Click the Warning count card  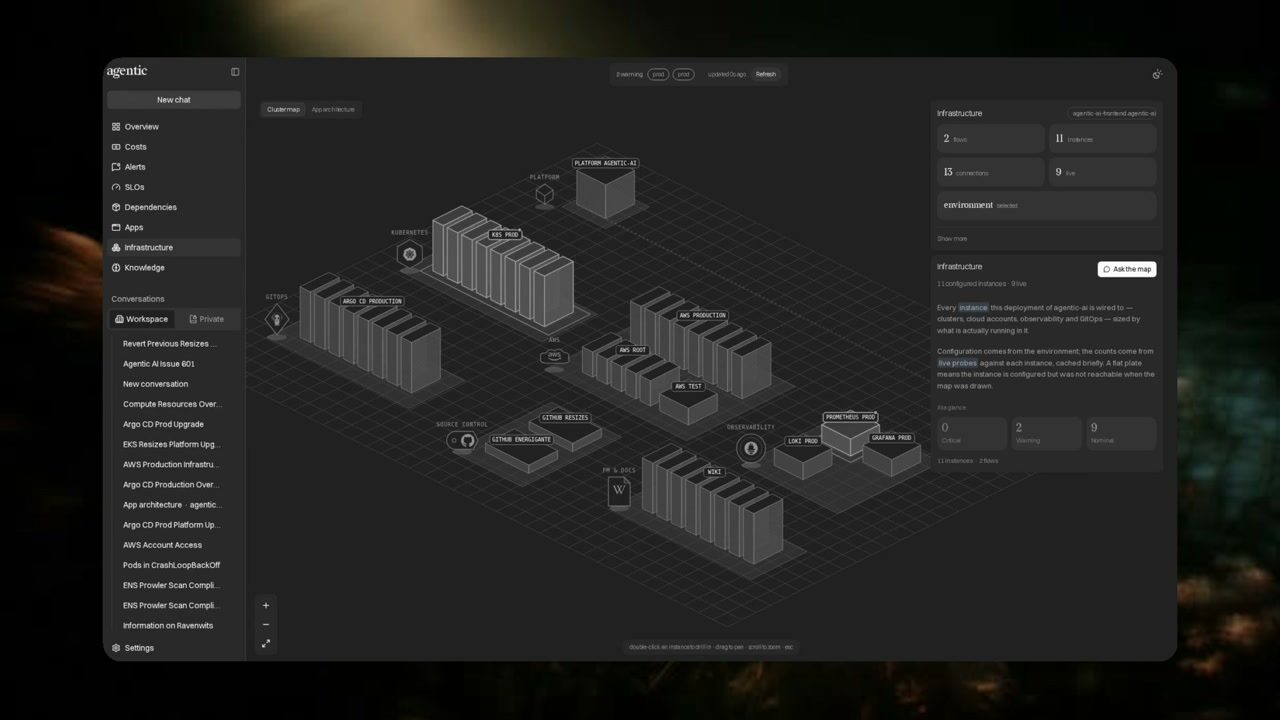pyautogui.click(x=1046, y=434)
